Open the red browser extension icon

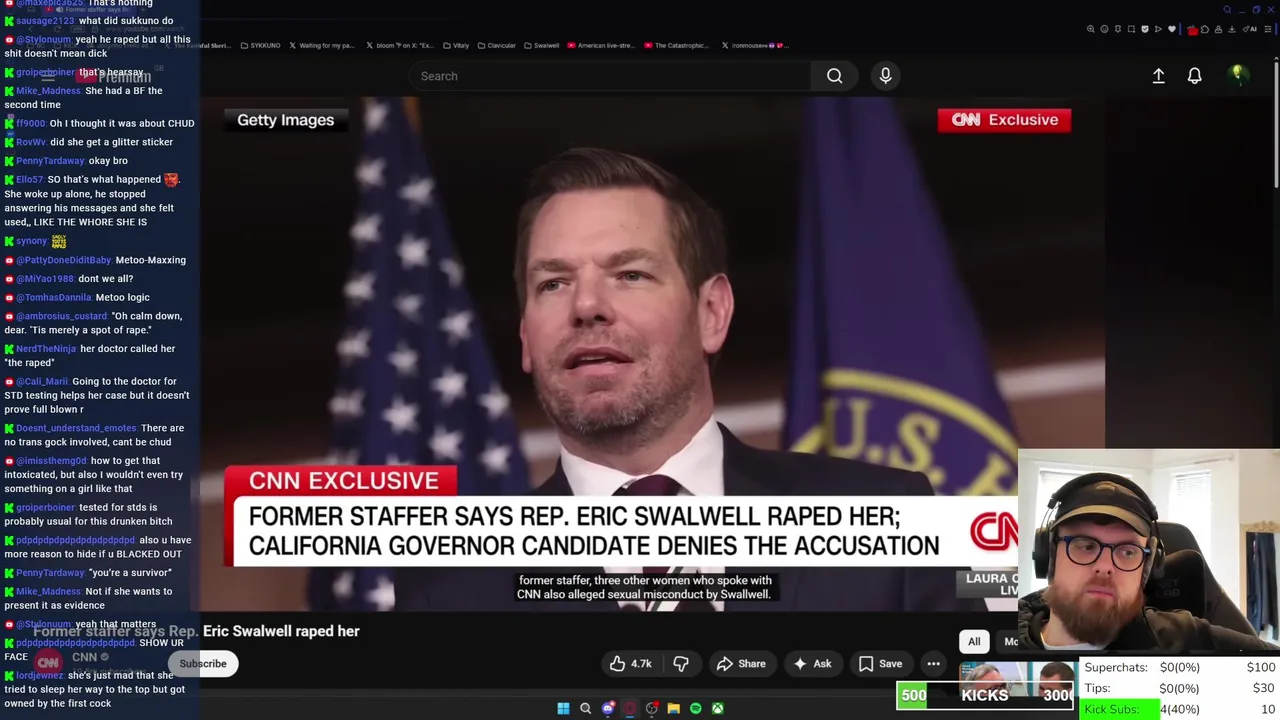pyautogui.click(x=1192, y=30)
